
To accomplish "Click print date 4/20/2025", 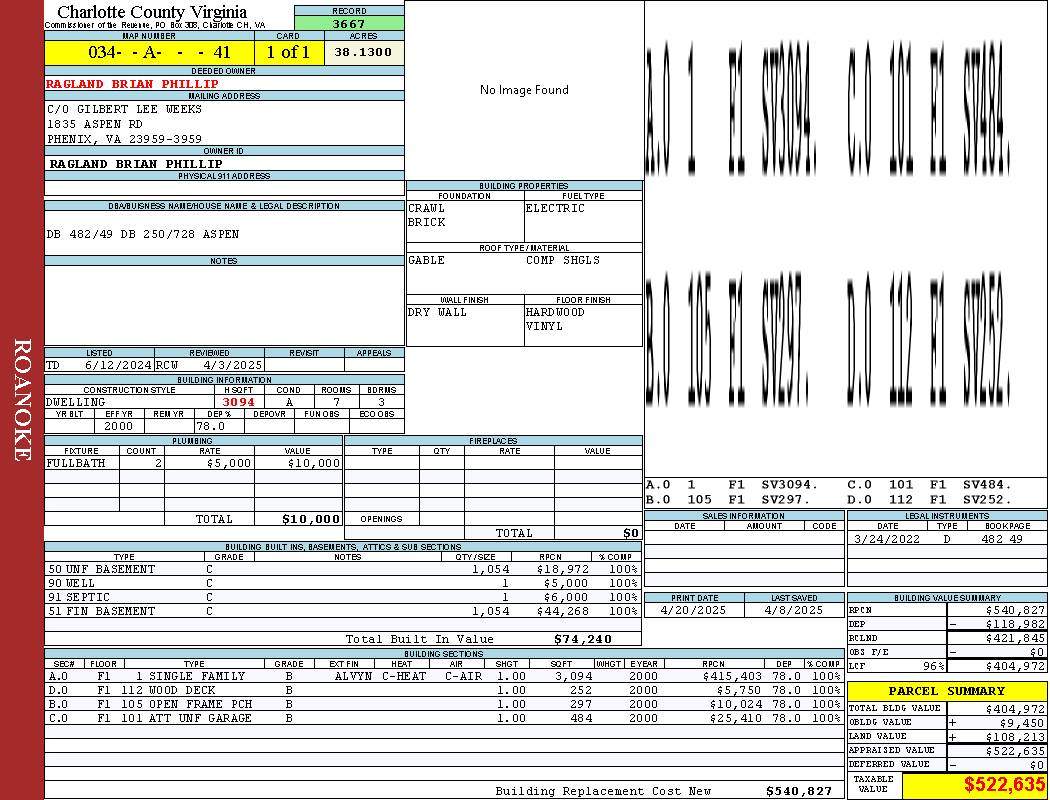I will (x=693, y=611).
